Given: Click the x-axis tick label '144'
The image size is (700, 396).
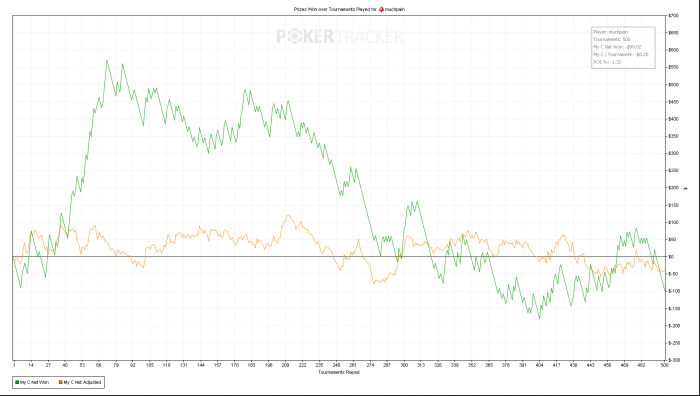Looking at the screenshot, I should 200,365.
